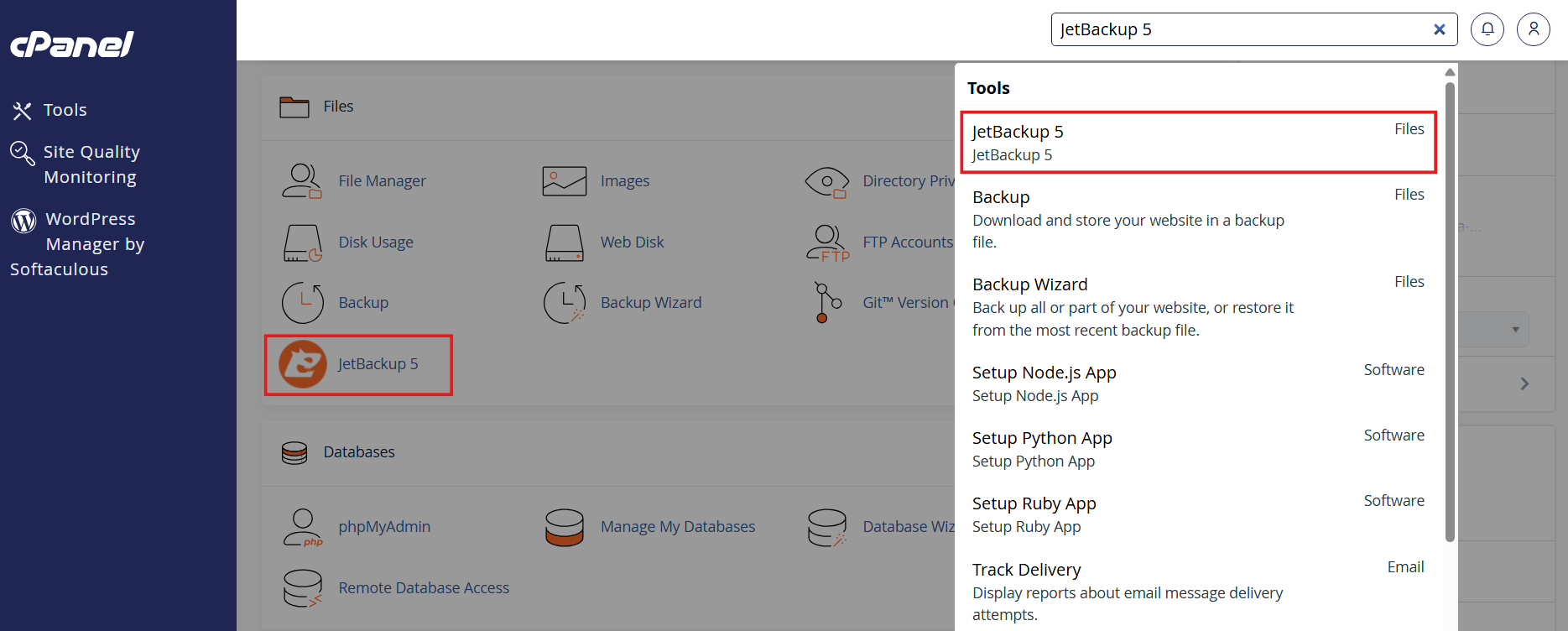Select Setup Ruby App search result
Screen dimensions: 1568x631
pos(1198,514)
